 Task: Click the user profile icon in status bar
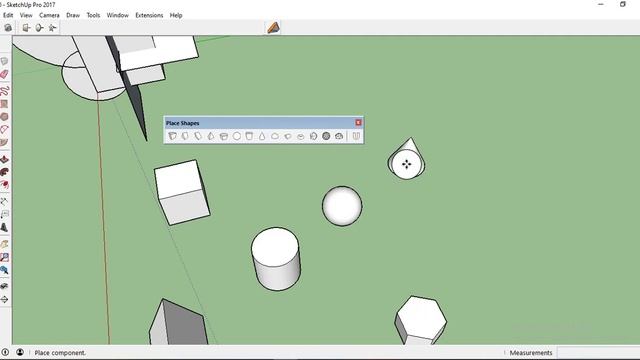point(20,352)
